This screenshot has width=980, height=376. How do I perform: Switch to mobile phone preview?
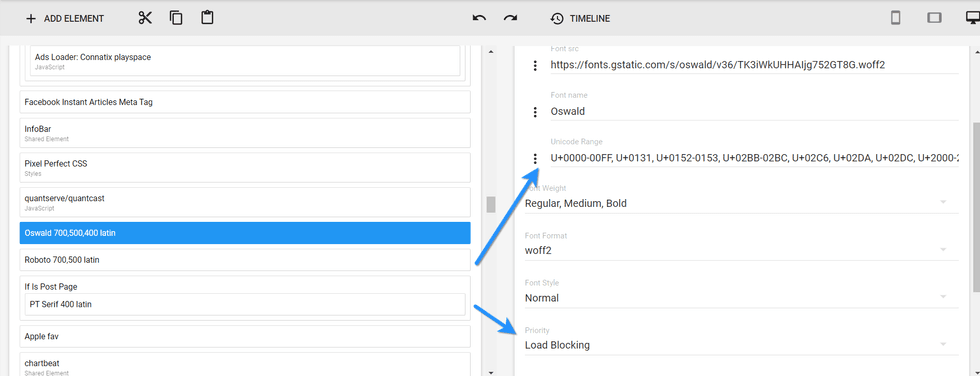tap(896, 18)
